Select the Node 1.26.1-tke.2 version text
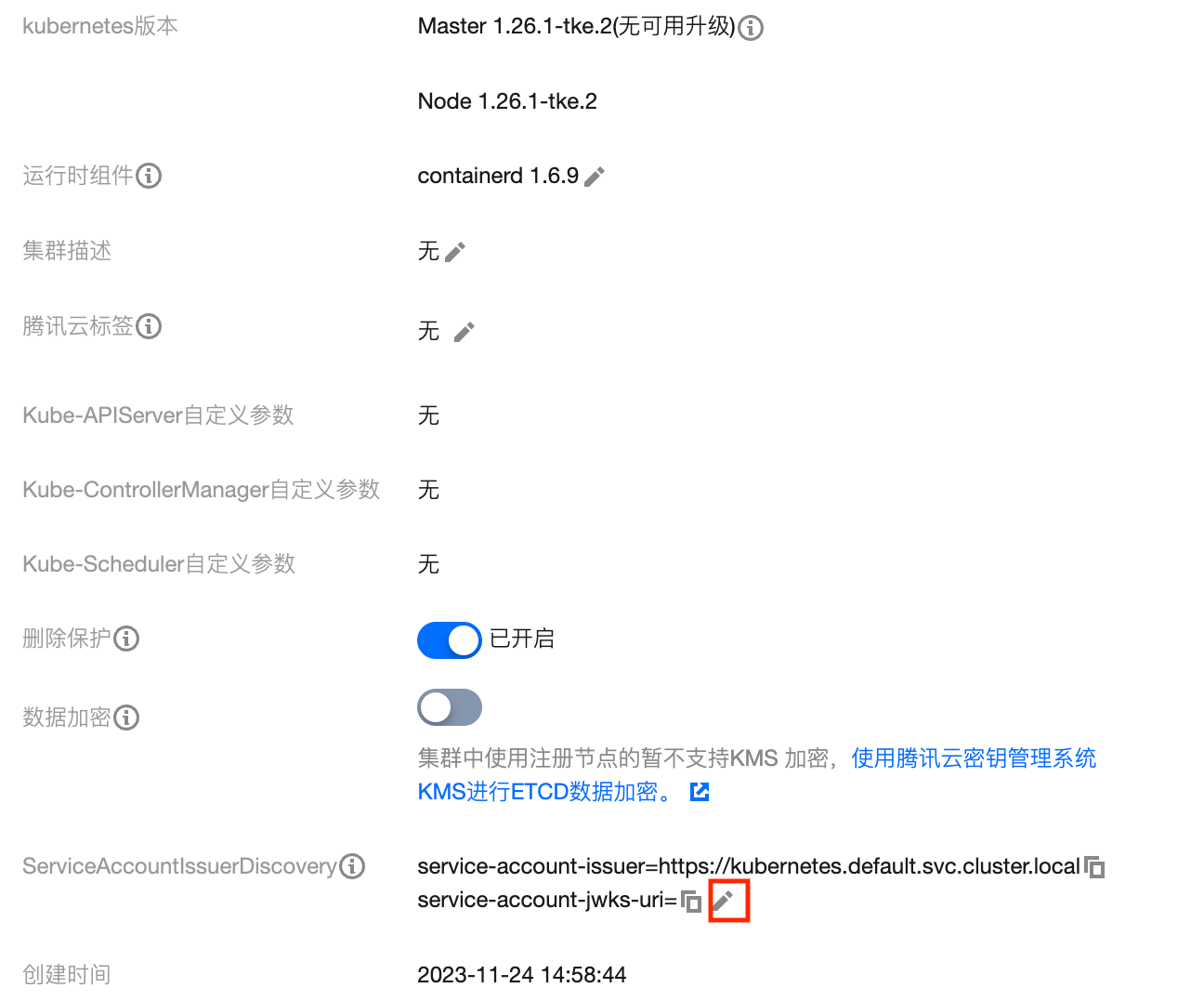1204x1001 pixels. click(x=507, y=101)
